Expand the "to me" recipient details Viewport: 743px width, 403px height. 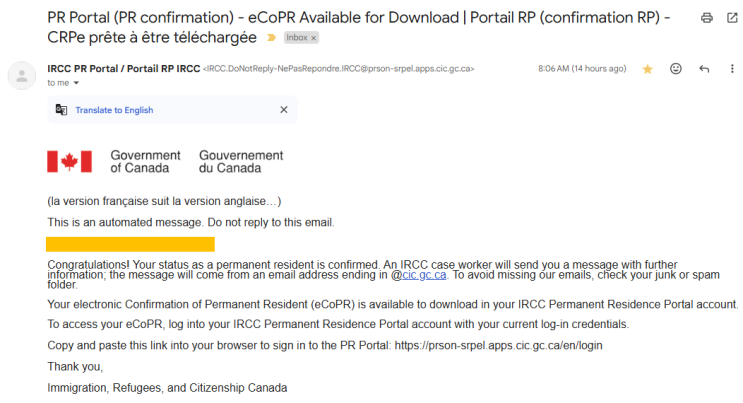tap(76, 83)
